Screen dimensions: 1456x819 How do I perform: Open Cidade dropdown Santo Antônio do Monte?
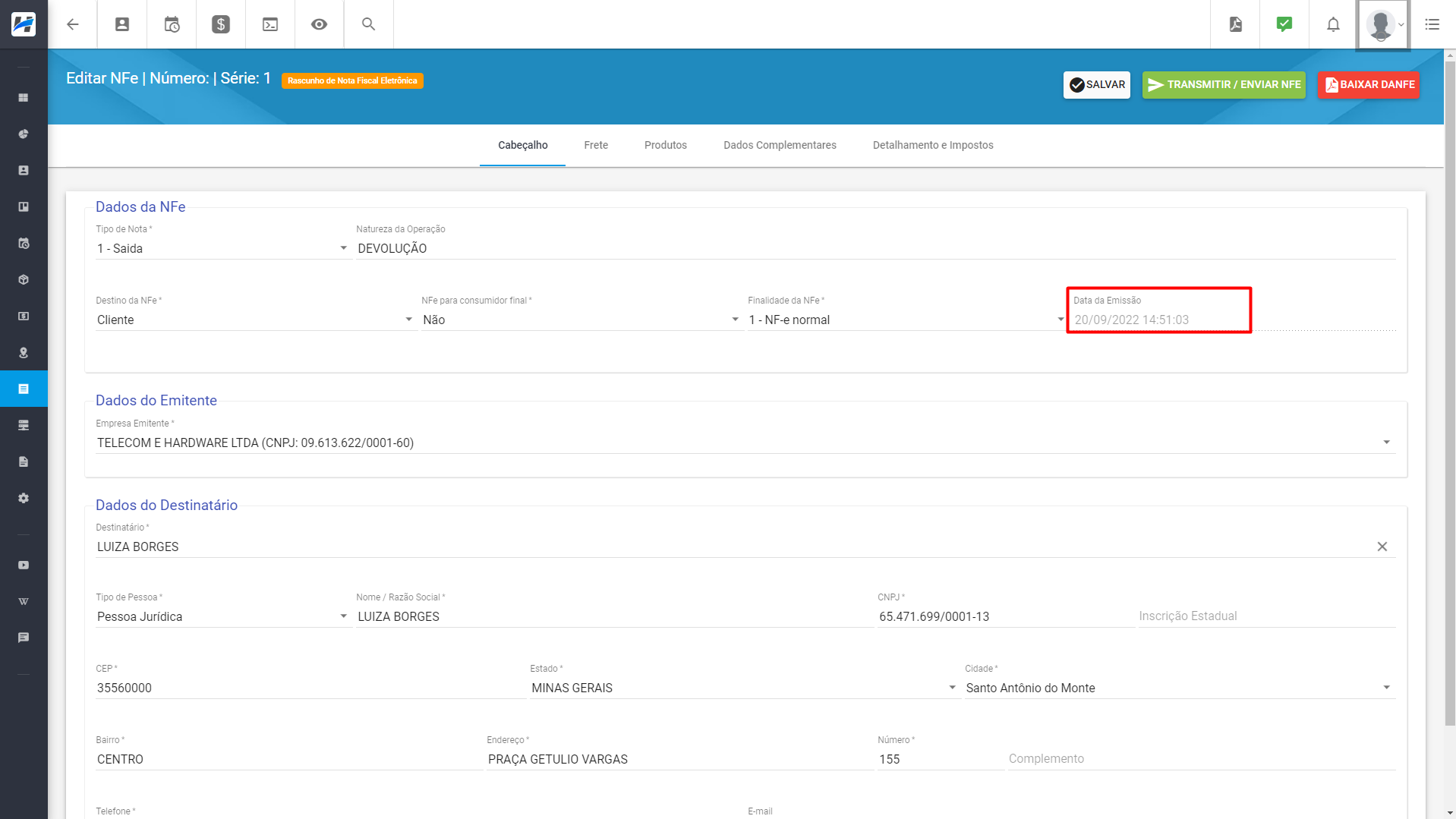click(x=1180, y=688)
